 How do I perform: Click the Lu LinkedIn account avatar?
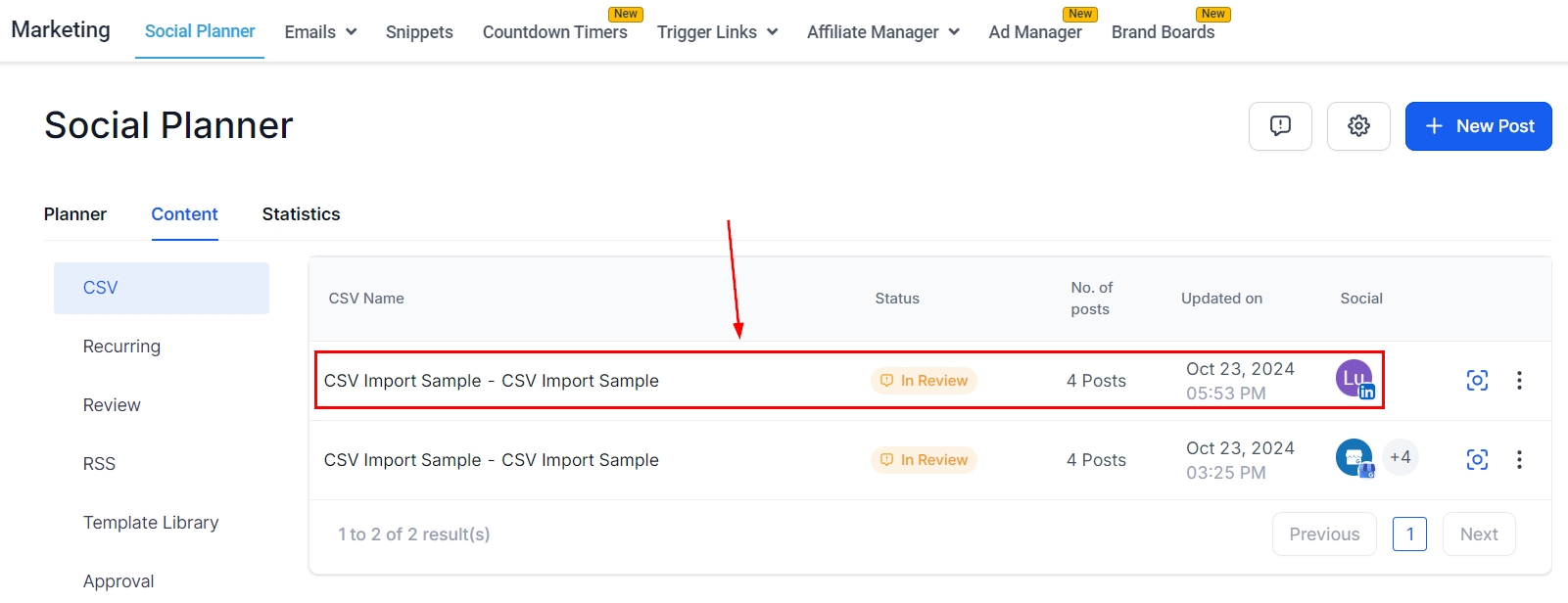[1354, 379]
